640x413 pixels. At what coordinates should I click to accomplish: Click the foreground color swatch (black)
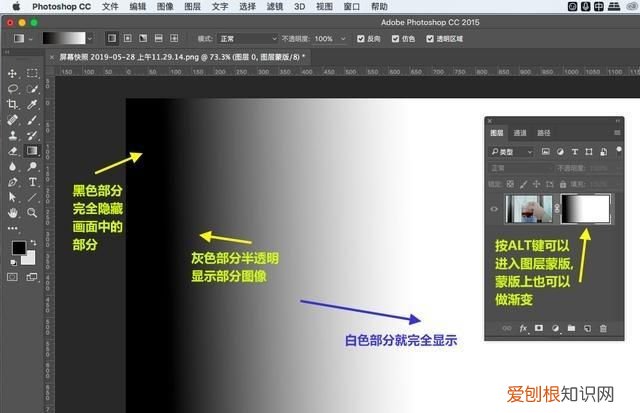pos(18,247)
